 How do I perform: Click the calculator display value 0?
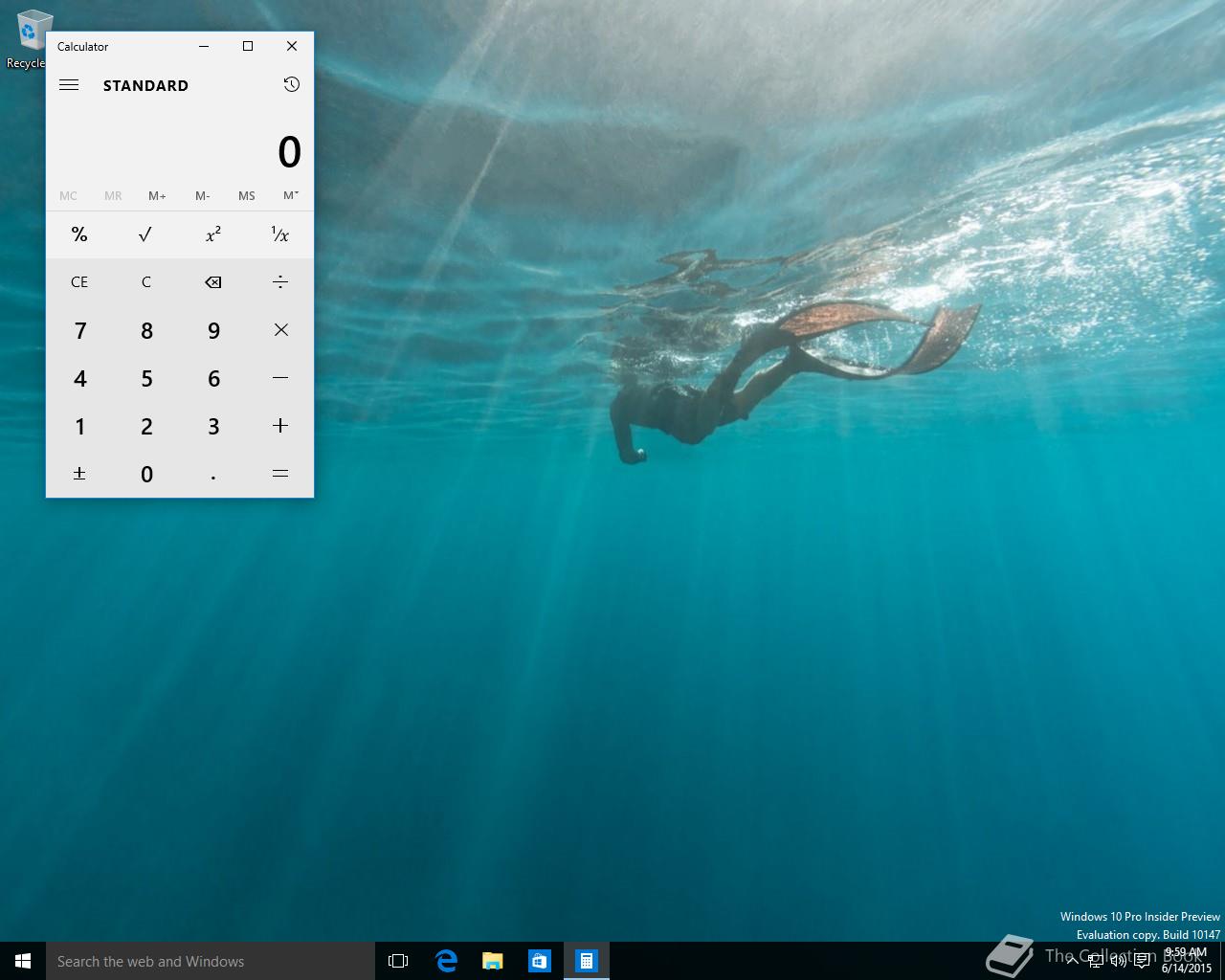pos(289,152)
